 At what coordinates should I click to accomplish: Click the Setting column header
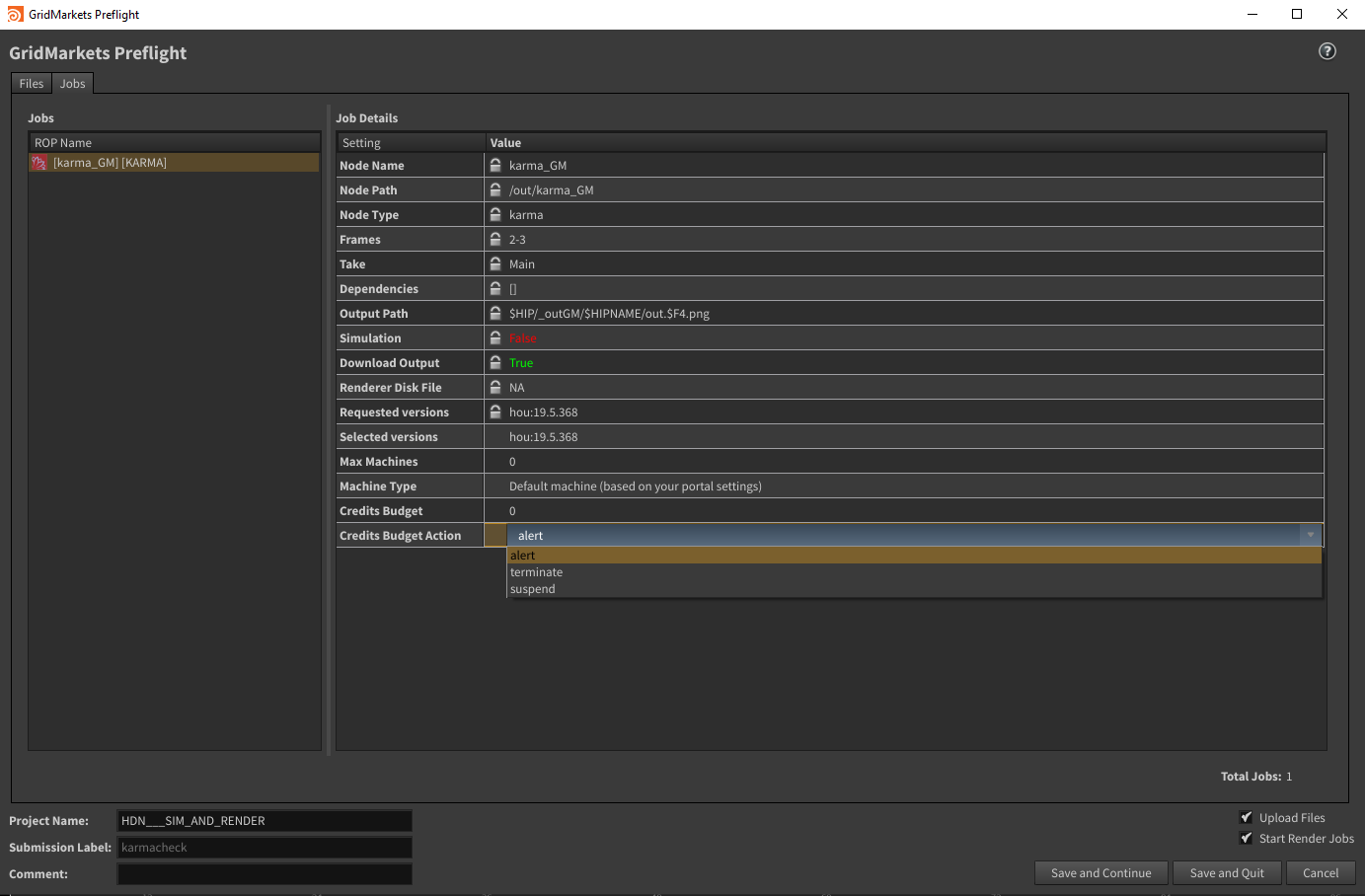[x=411, y=143]
